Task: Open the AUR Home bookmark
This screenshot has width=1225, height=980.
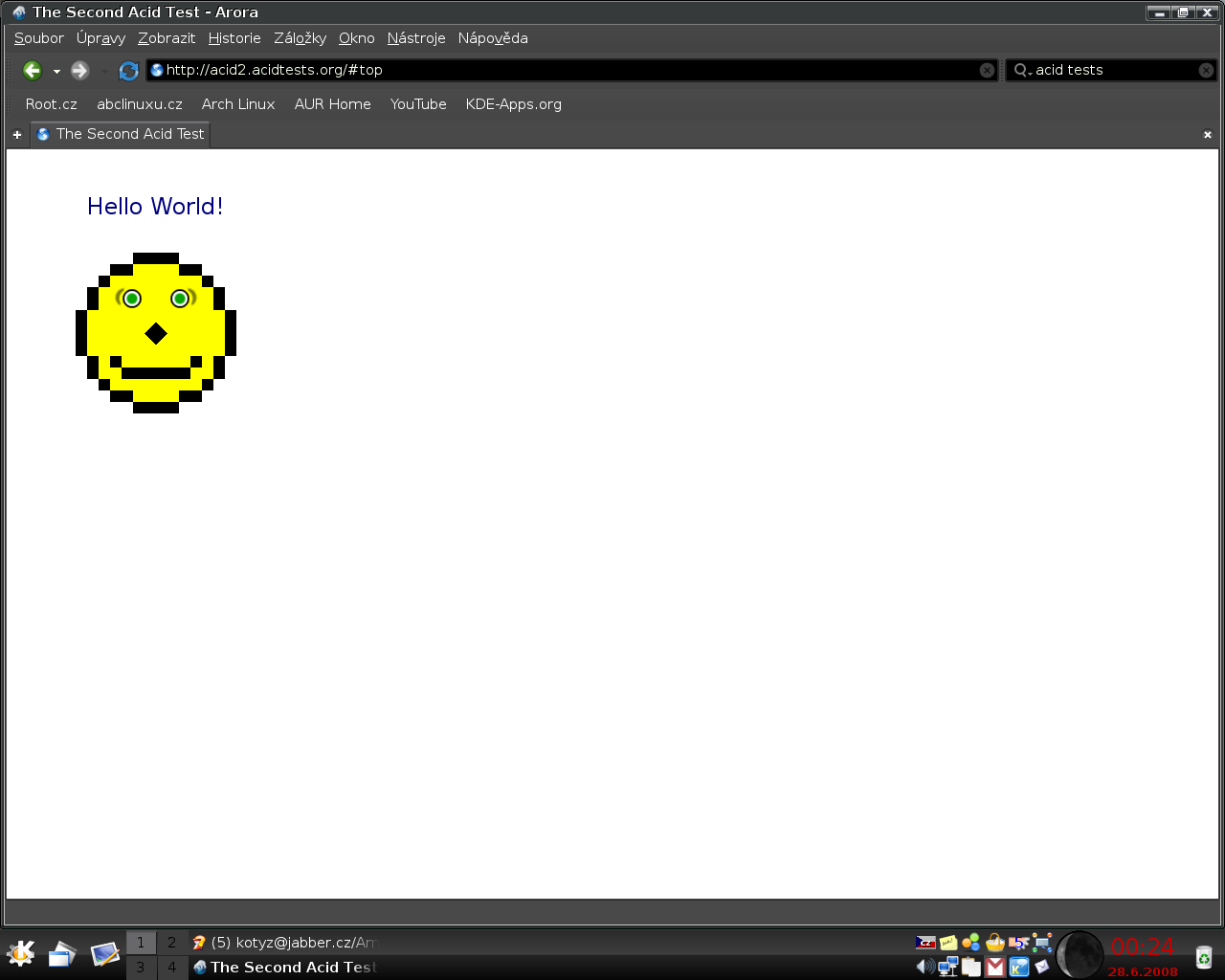Action: (332, 104)
